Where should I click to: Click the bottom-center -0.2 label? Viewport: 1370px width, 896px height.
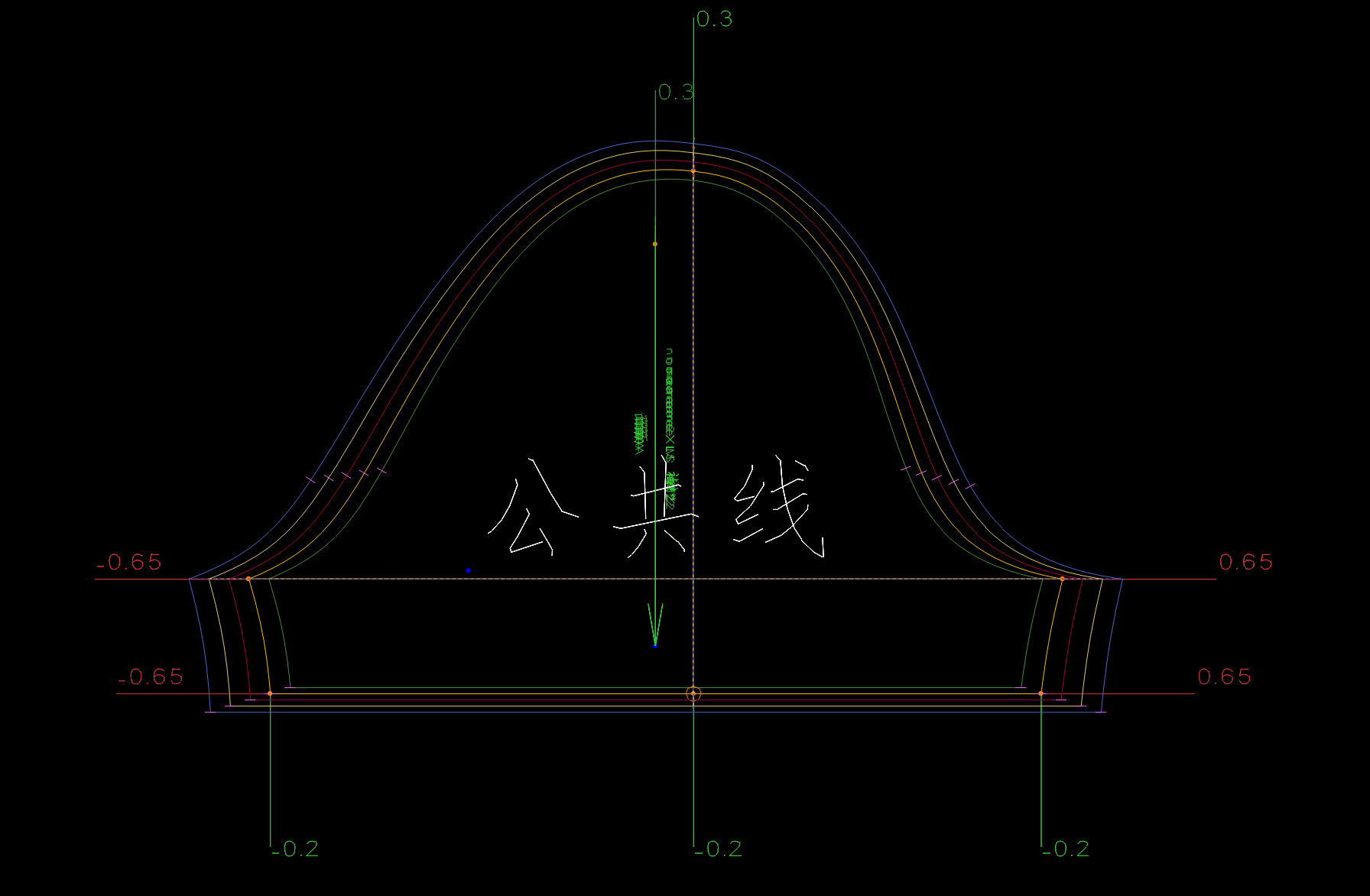pyautogui.click(x=719, y=849)
